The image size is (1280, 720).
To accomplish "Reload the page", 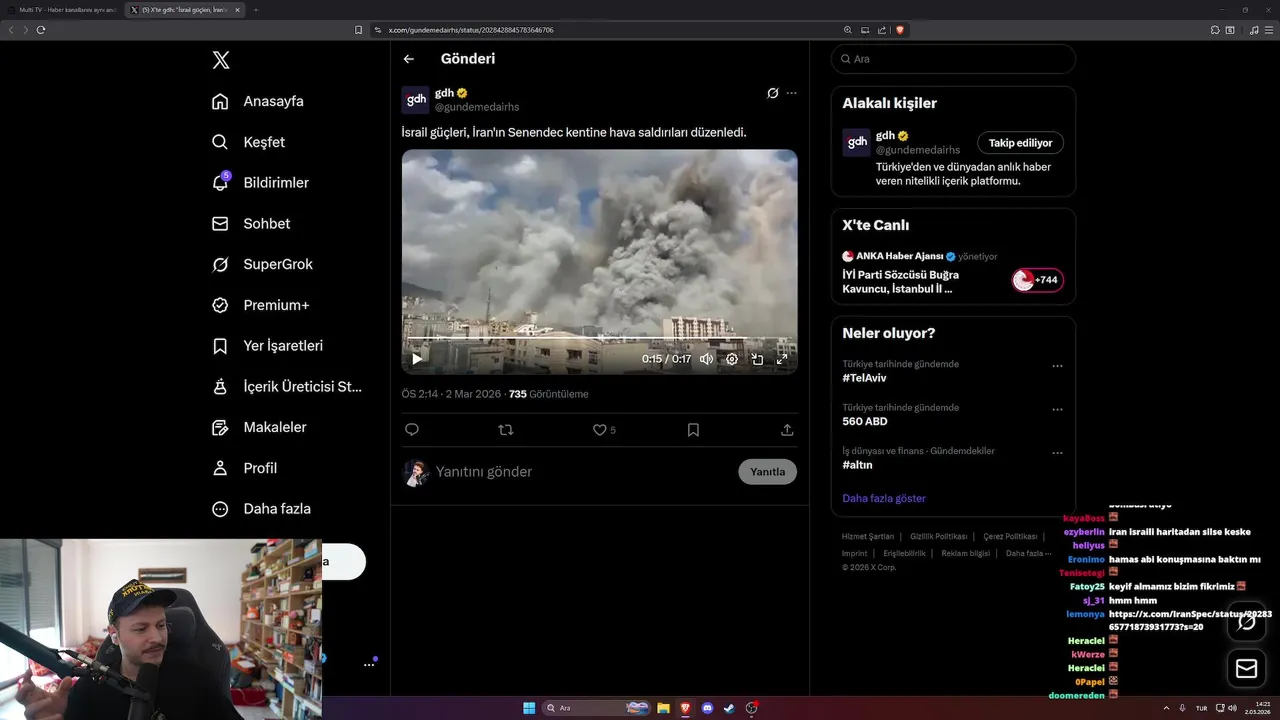I will pos(41,30).
